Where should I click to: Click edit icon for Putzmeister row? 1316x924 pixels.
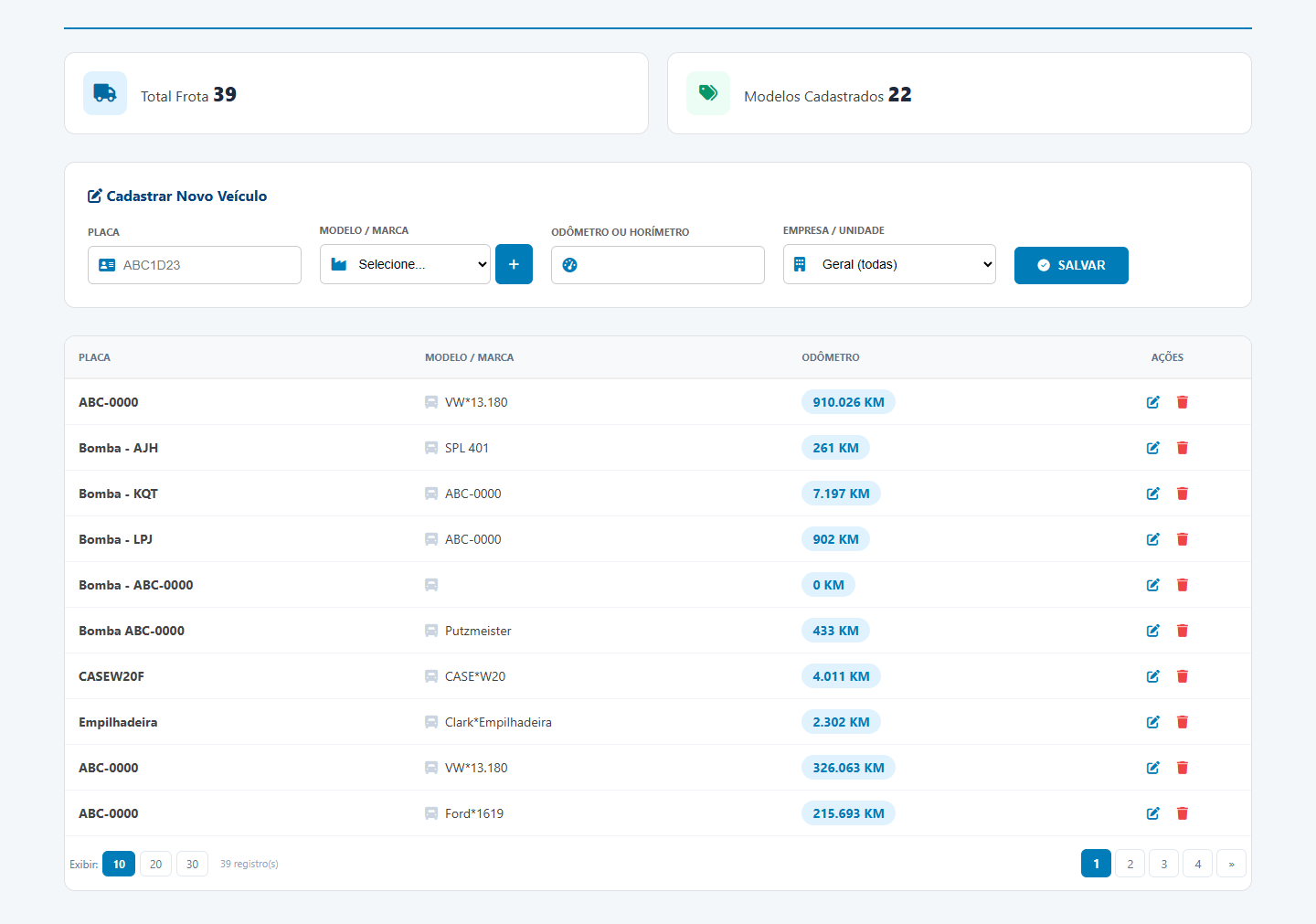tap(1153, 631)
